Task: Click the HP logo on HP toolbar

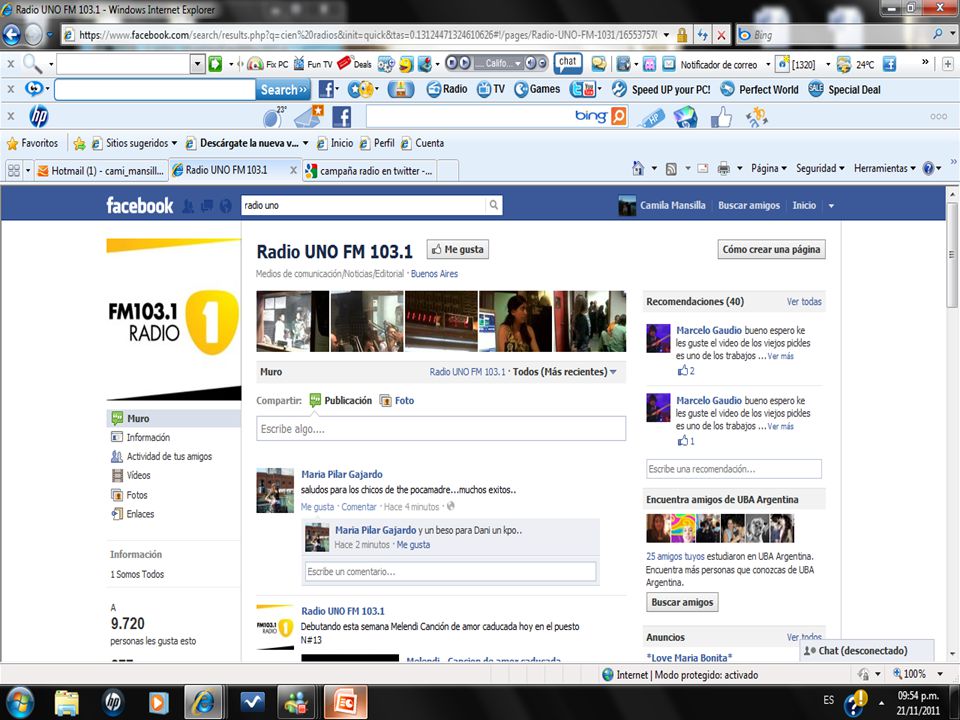Action: 39,116
